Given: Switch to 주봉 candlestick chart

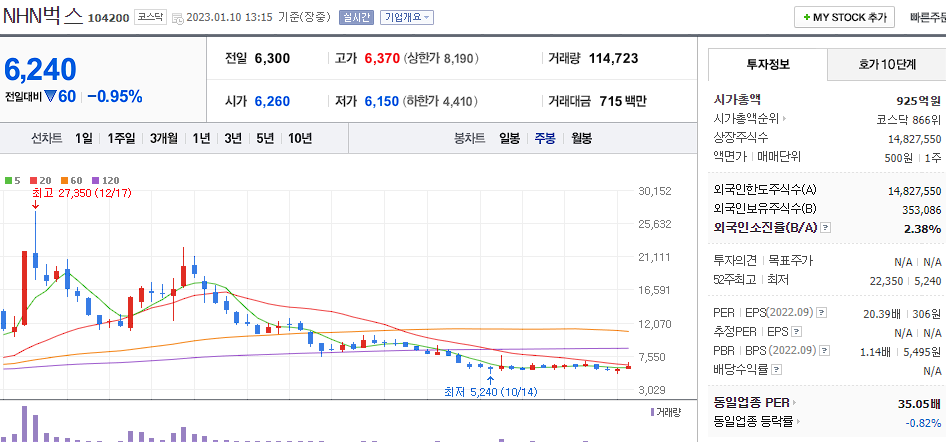Looking at the screenshot, I should [x=545, y=138].
